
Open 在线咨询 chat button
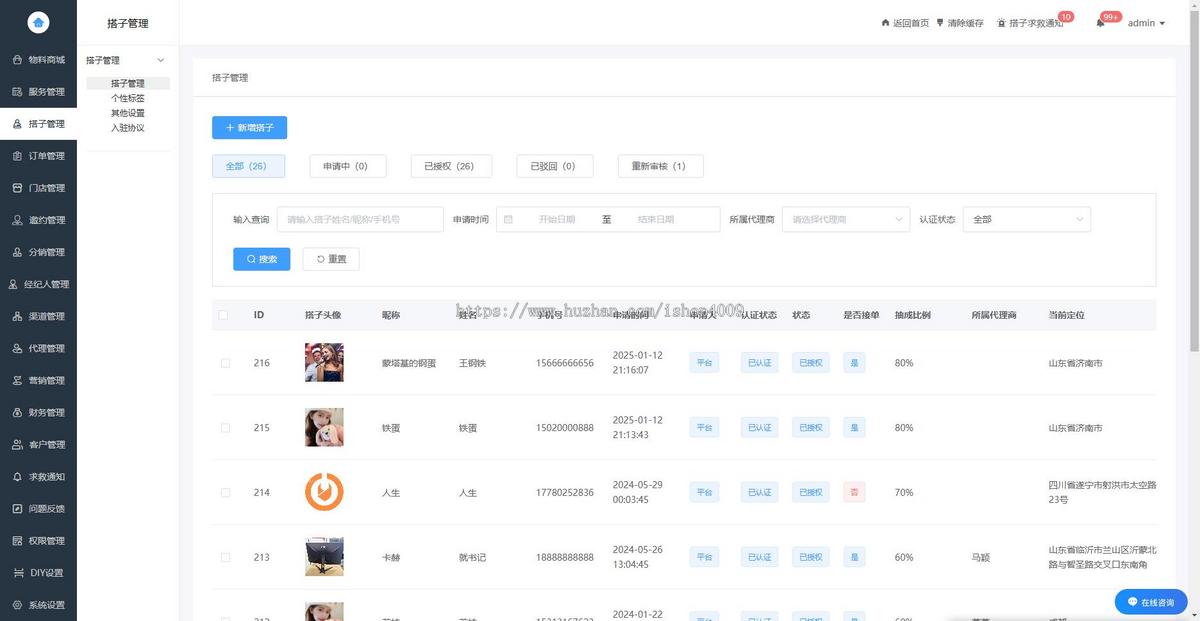tap(1151, 602)
